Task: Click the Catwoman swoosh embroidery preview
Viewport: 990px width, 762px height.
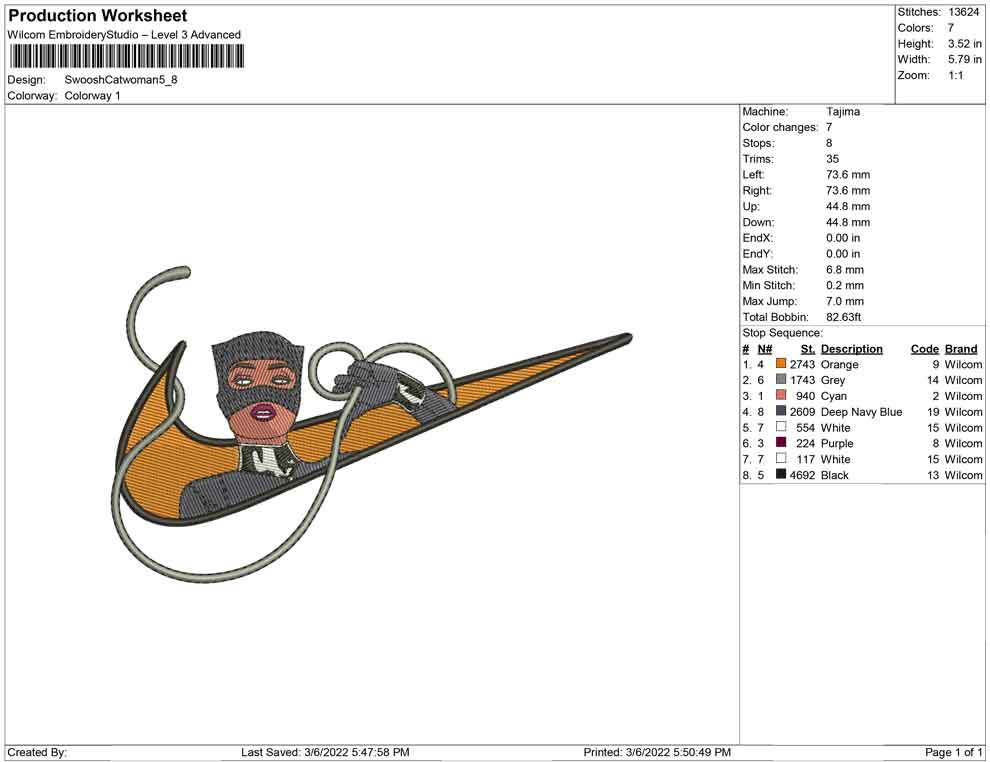Action: pos(371,424)
